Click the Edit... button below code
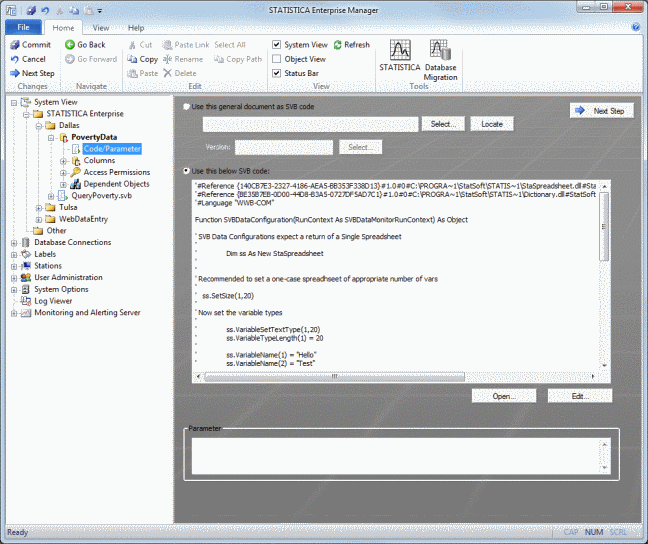648x544 pixels. point(580,396)
